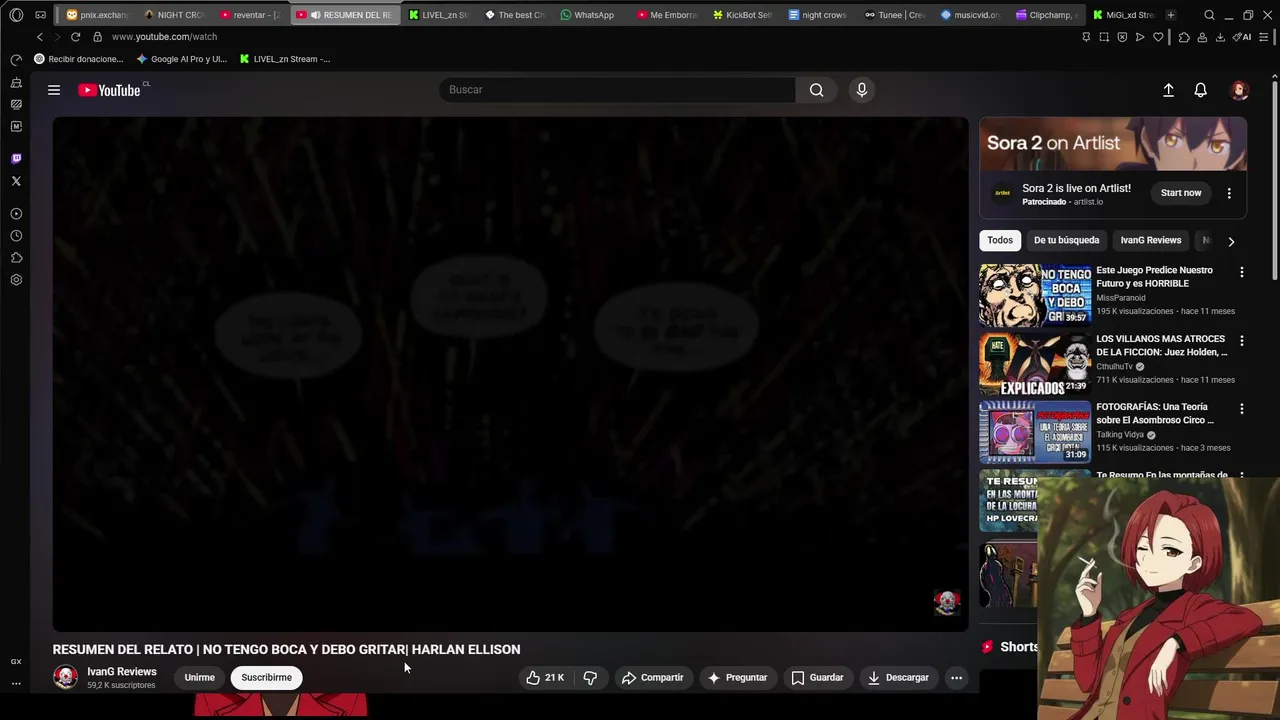Select the 'De tu búsqueda' chip
Image resolution: width=1280 pixels, height=720 pixels.
pos(1066,240)
